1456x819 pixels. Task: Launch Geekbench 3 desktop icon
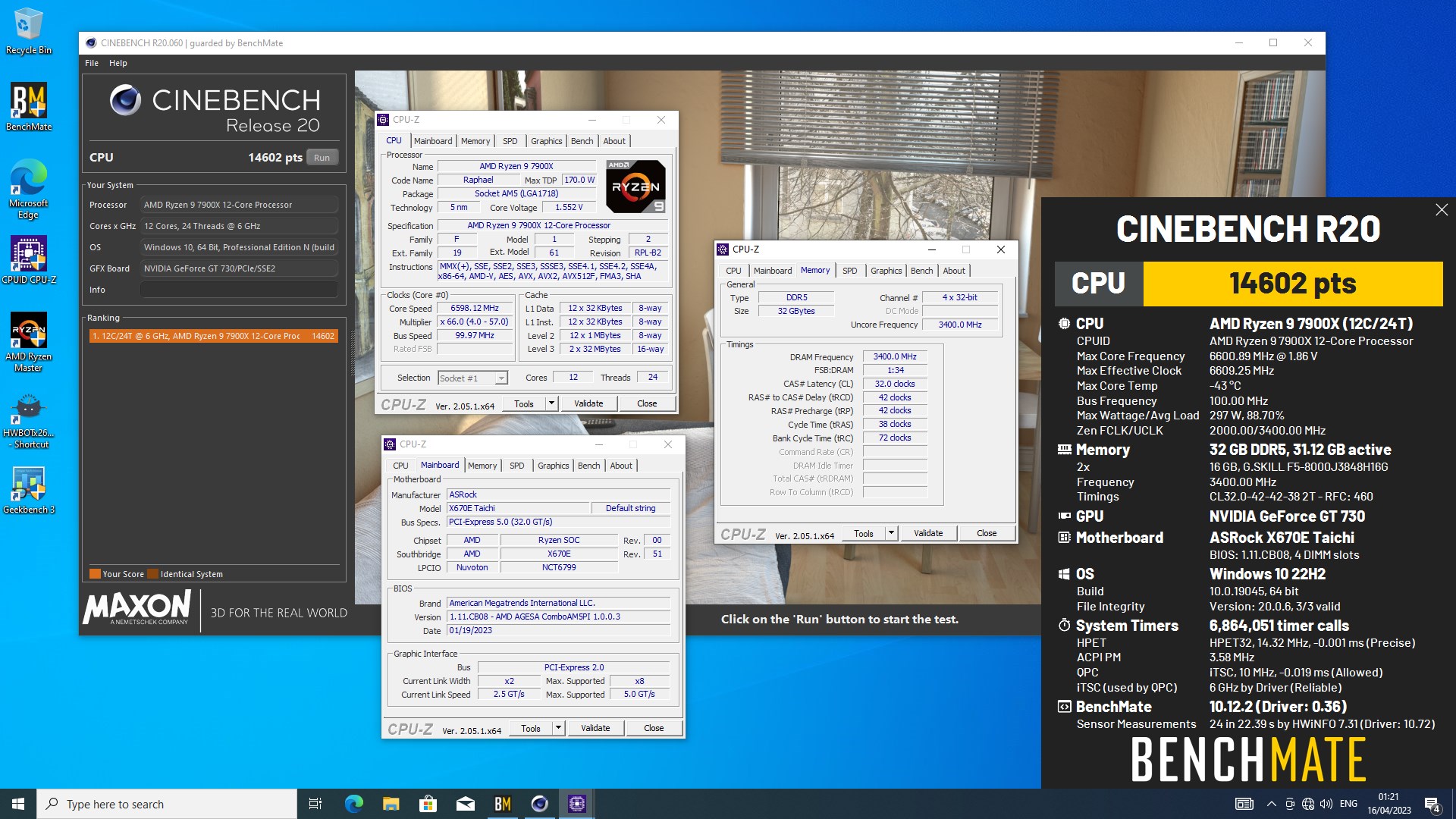[x=28, y=490]
